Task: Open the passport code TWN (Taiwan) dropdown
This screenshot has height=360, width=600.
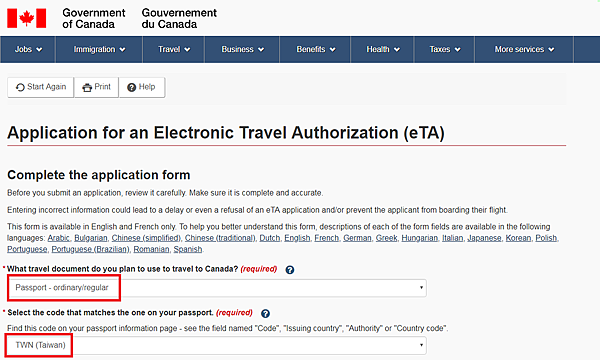Action: (217, 345)
